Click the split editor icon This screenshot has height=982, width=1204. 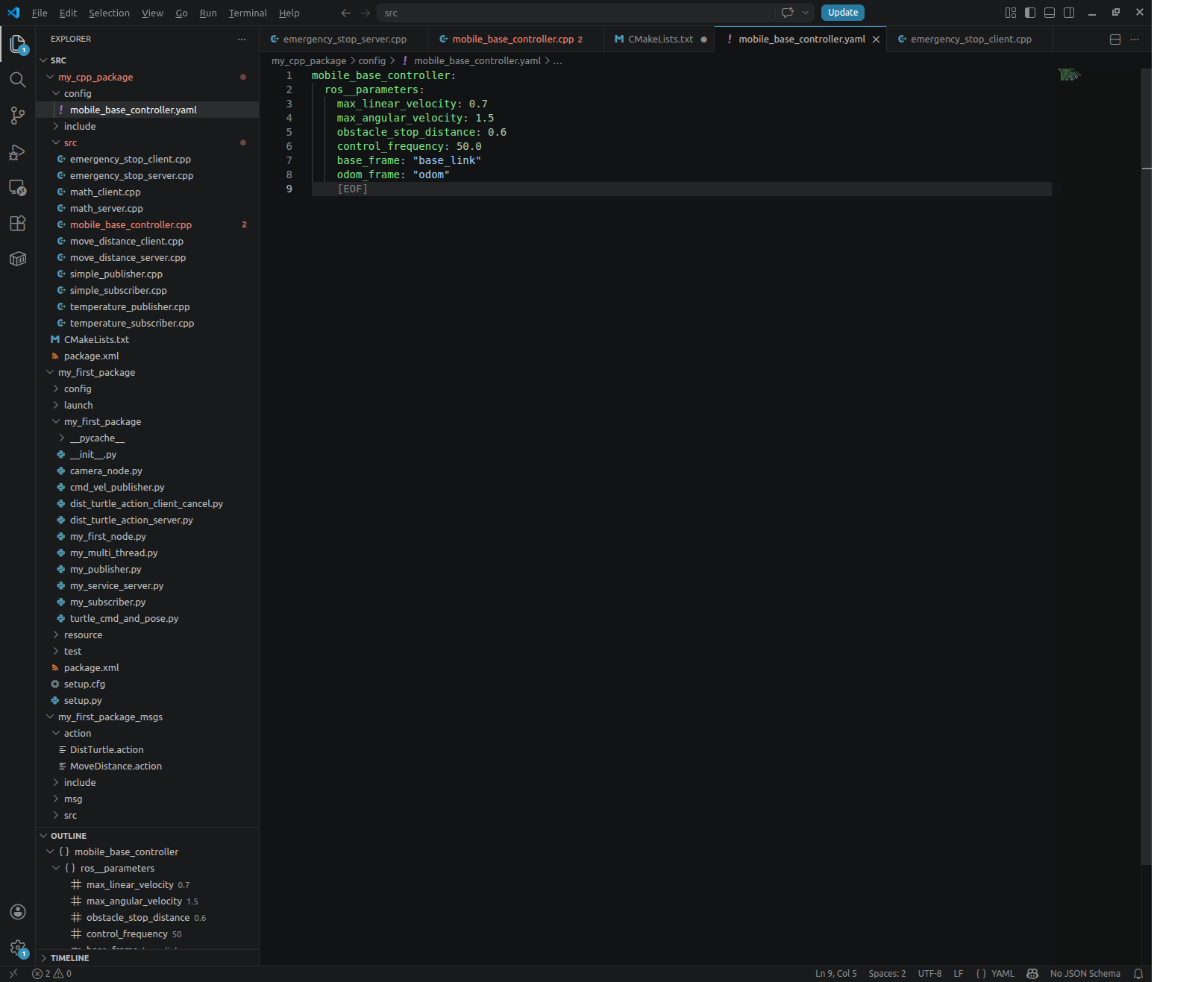pyautogui.click(x=1115, y=40)
